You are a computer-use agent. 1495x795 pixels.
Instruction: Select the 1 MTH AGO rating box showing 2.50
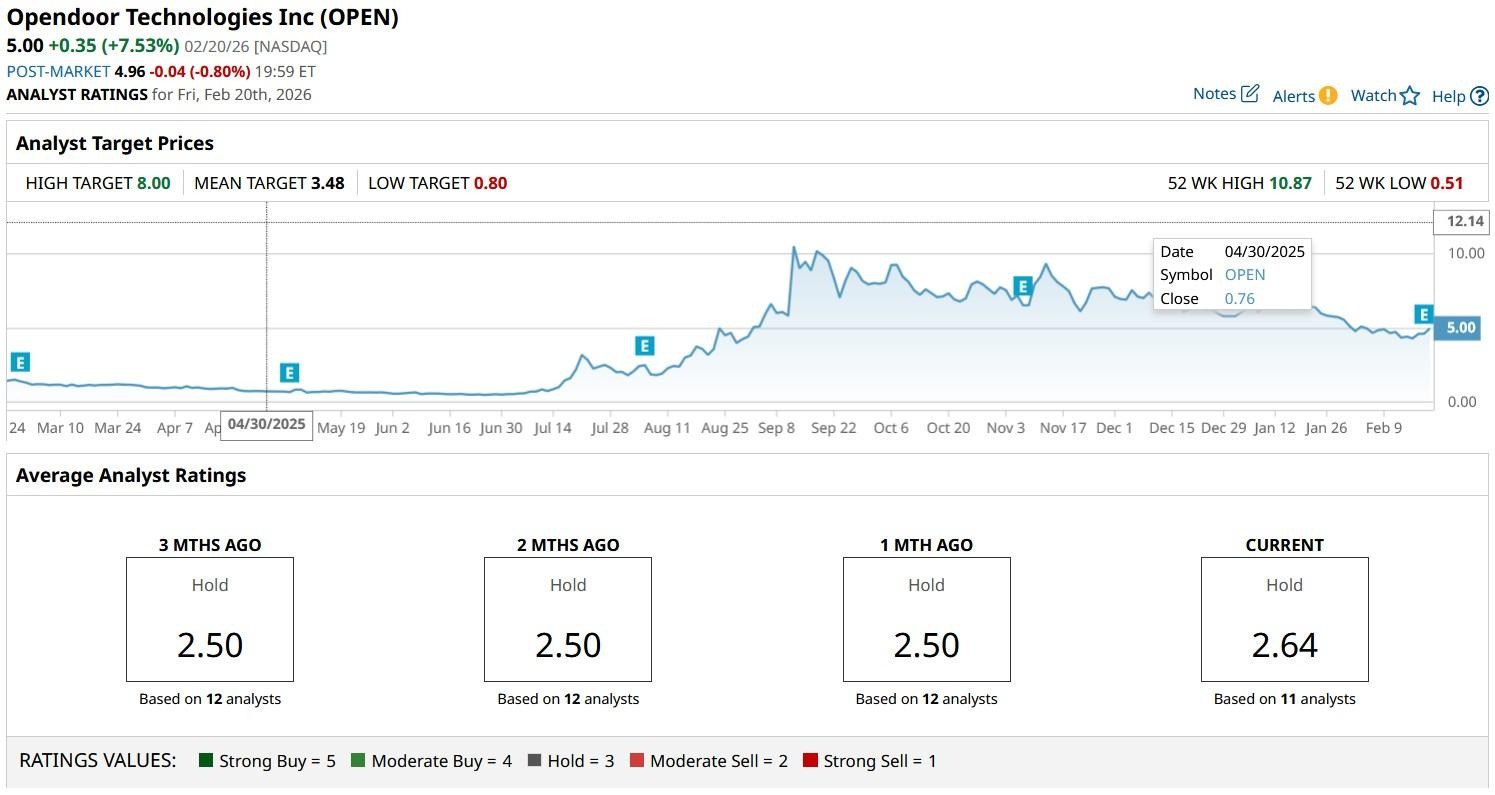[927, 620]
